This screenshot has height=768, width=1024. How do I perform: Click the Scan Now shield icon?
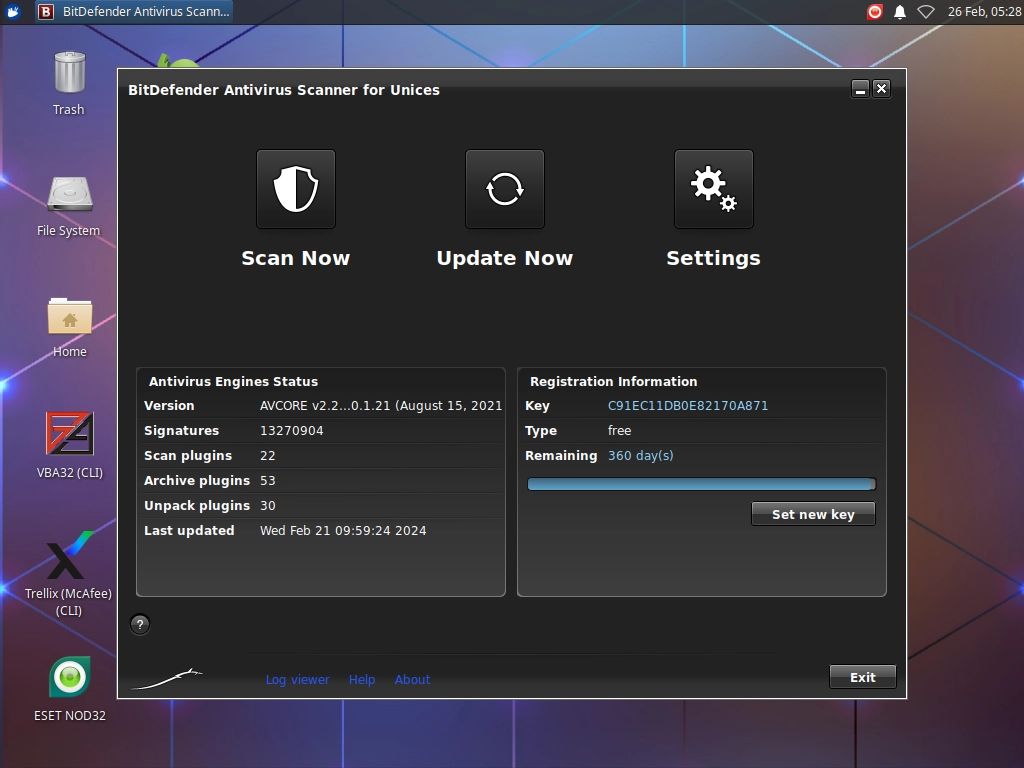[x=296, y=189]
